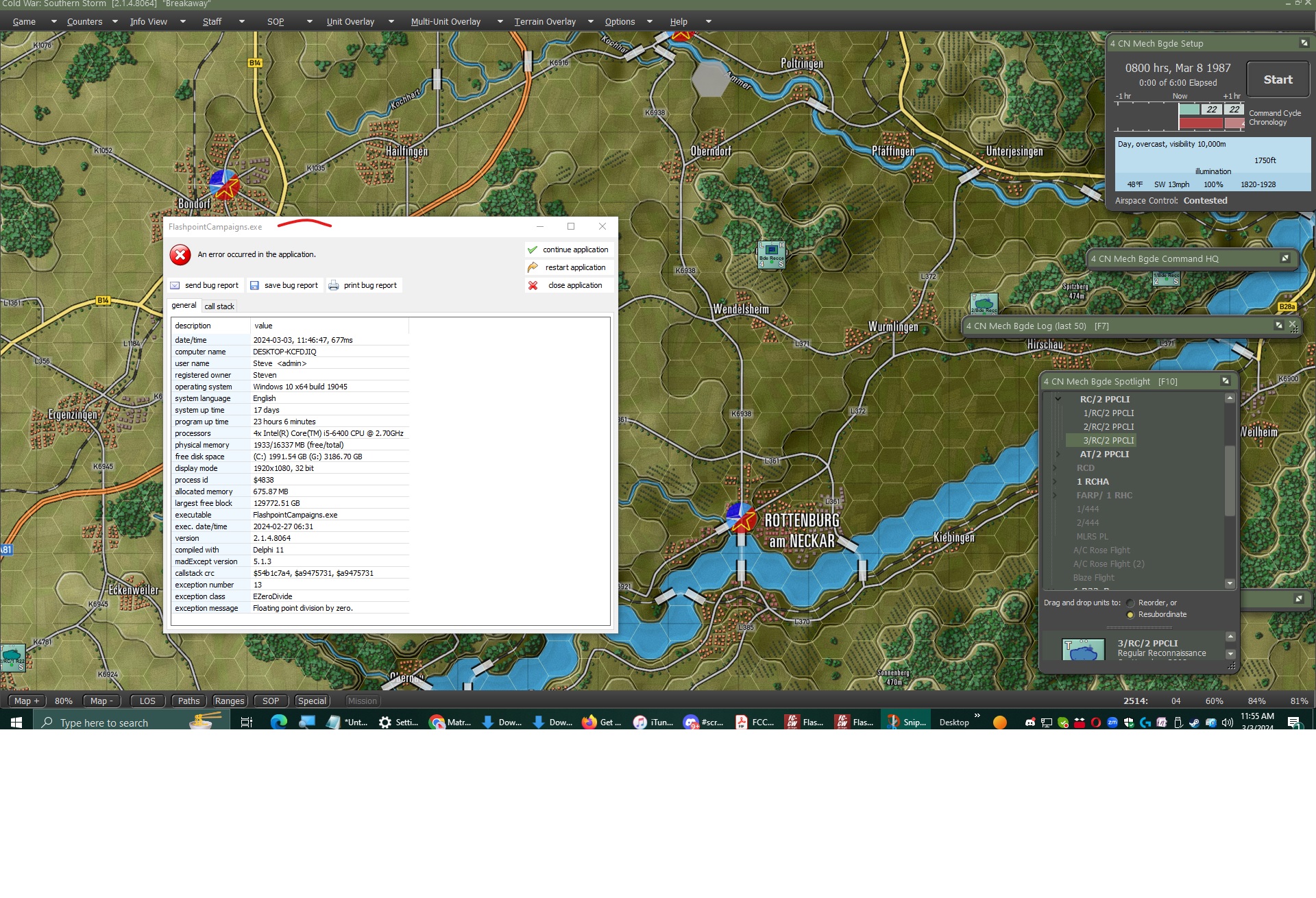Open the Help menu
Viewport: 1316px width, 898px height.
tap(679, 22)
